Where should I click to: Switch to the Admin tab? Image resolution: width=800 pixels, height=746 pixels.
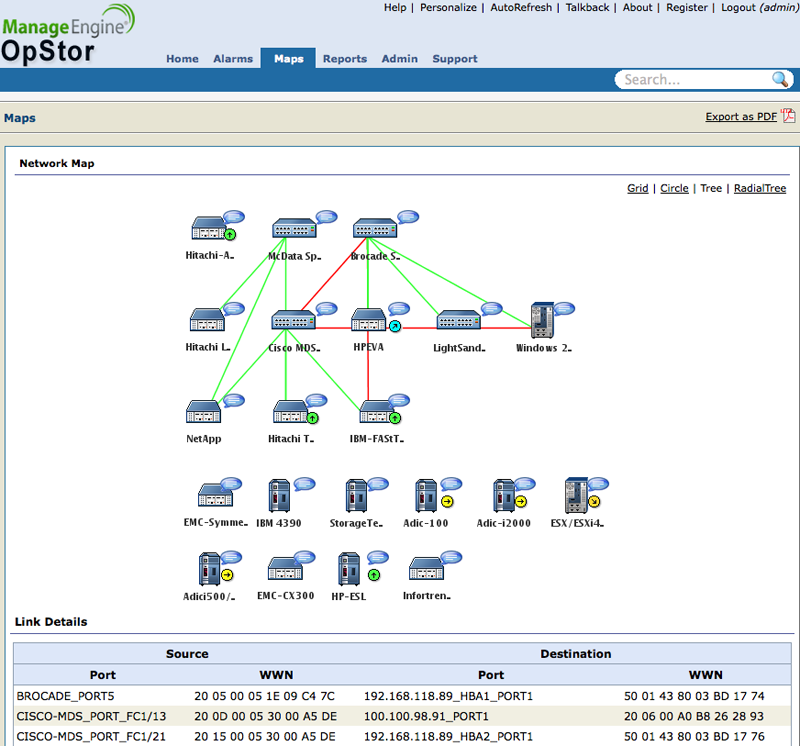399,59
